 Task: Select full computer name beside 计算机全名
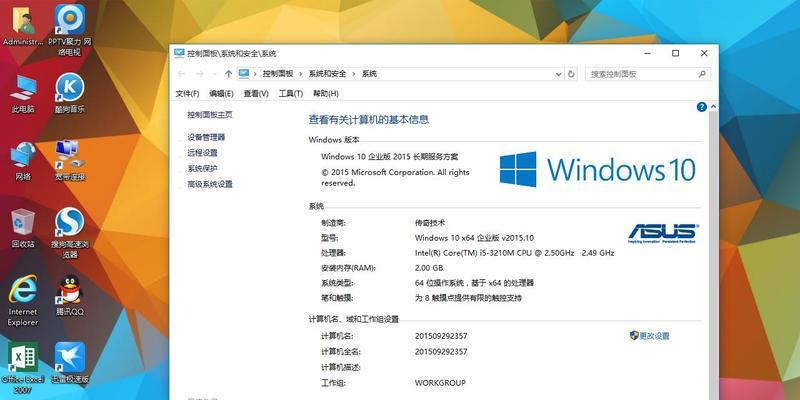[441, 352]
